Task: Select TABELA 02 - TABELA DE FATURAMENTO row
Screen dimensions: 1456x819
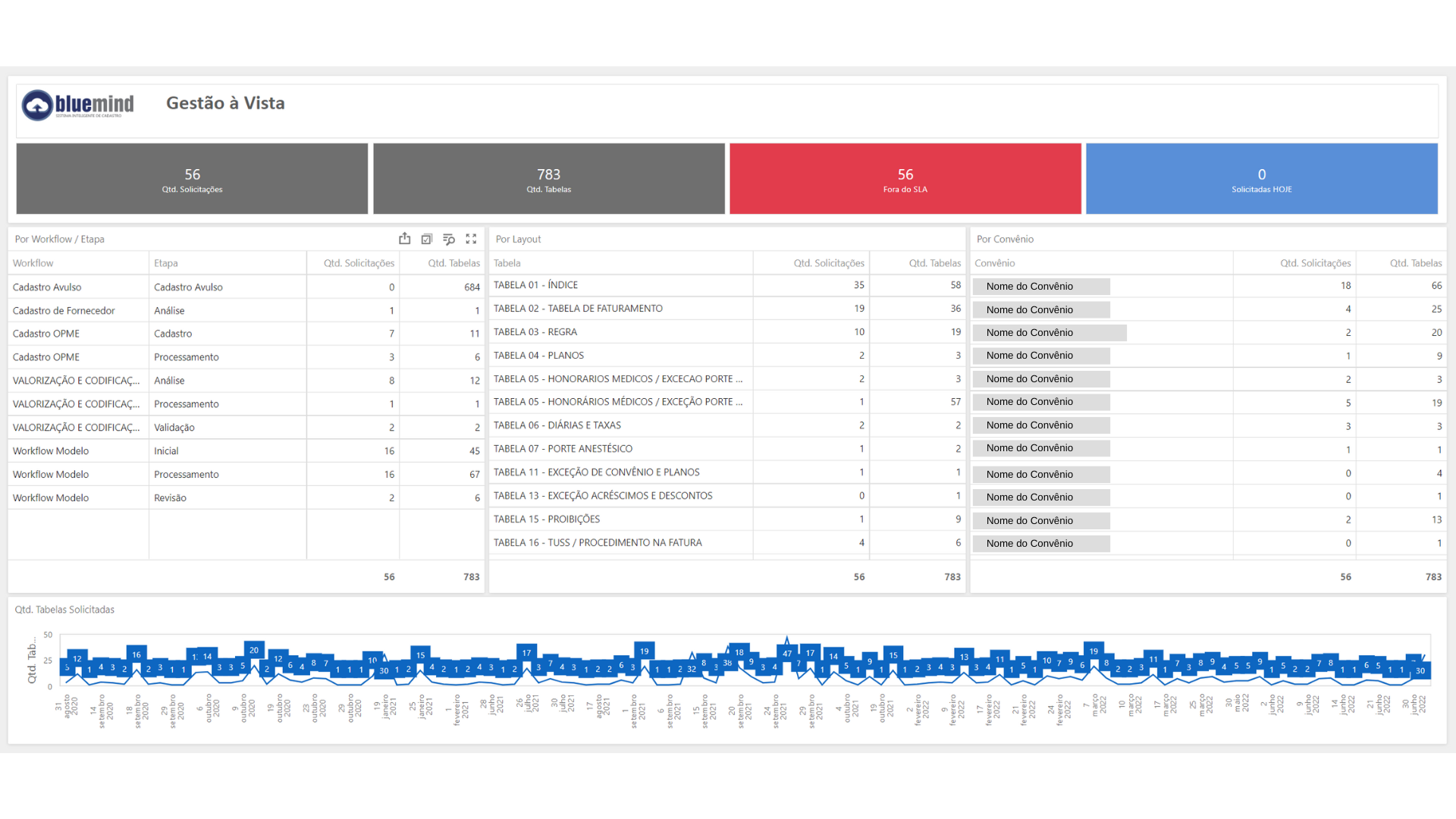Action: pos(726,309)
